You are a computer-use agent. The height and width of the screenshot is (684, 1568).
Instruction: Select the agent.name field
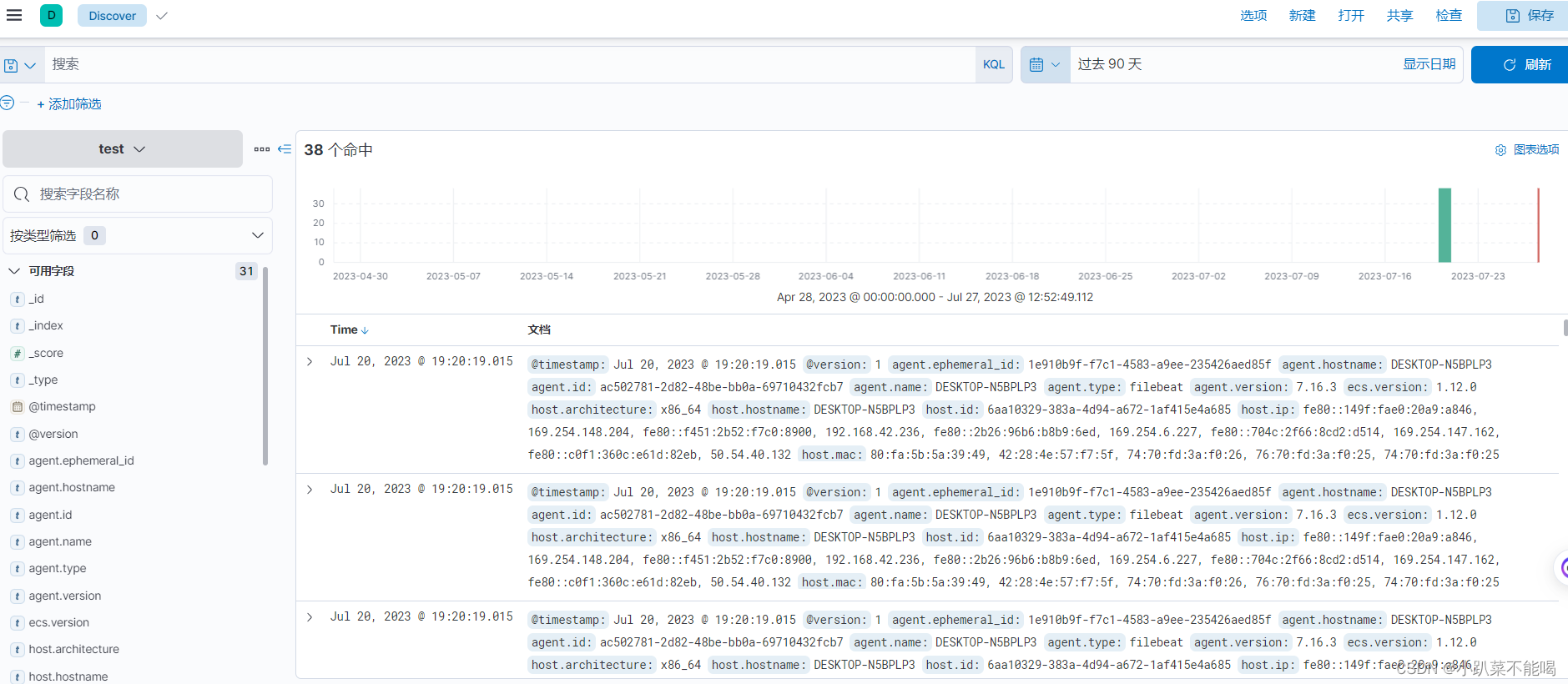(60, 542)
